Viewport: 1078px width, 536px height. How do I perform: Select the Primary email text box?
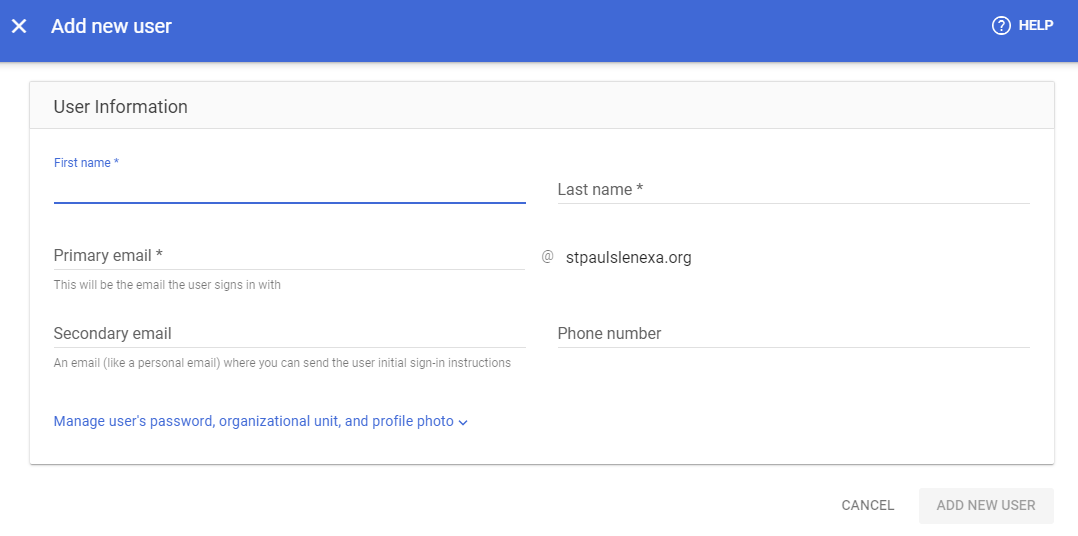[x=289, y=256]
